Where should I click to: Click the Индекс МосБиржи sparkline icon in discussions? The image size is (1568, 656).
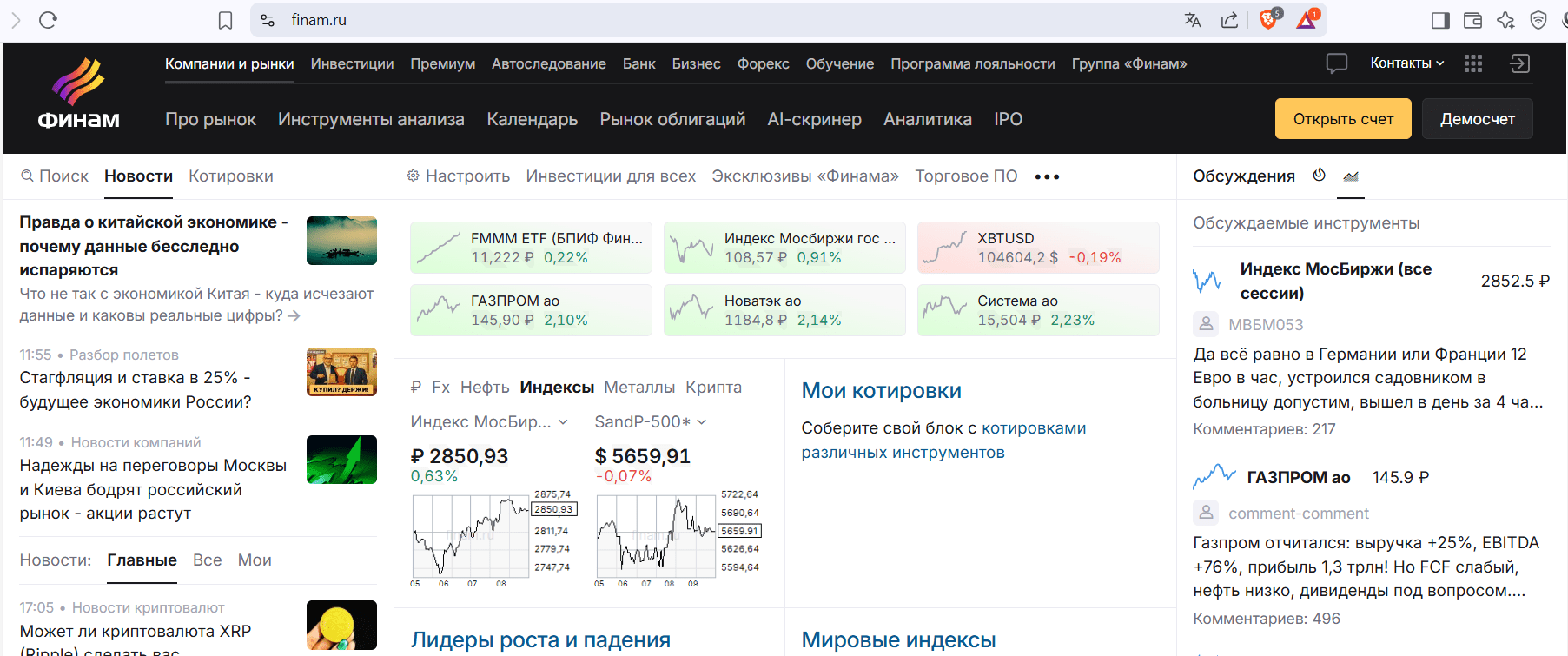[x=1207, y=281]
